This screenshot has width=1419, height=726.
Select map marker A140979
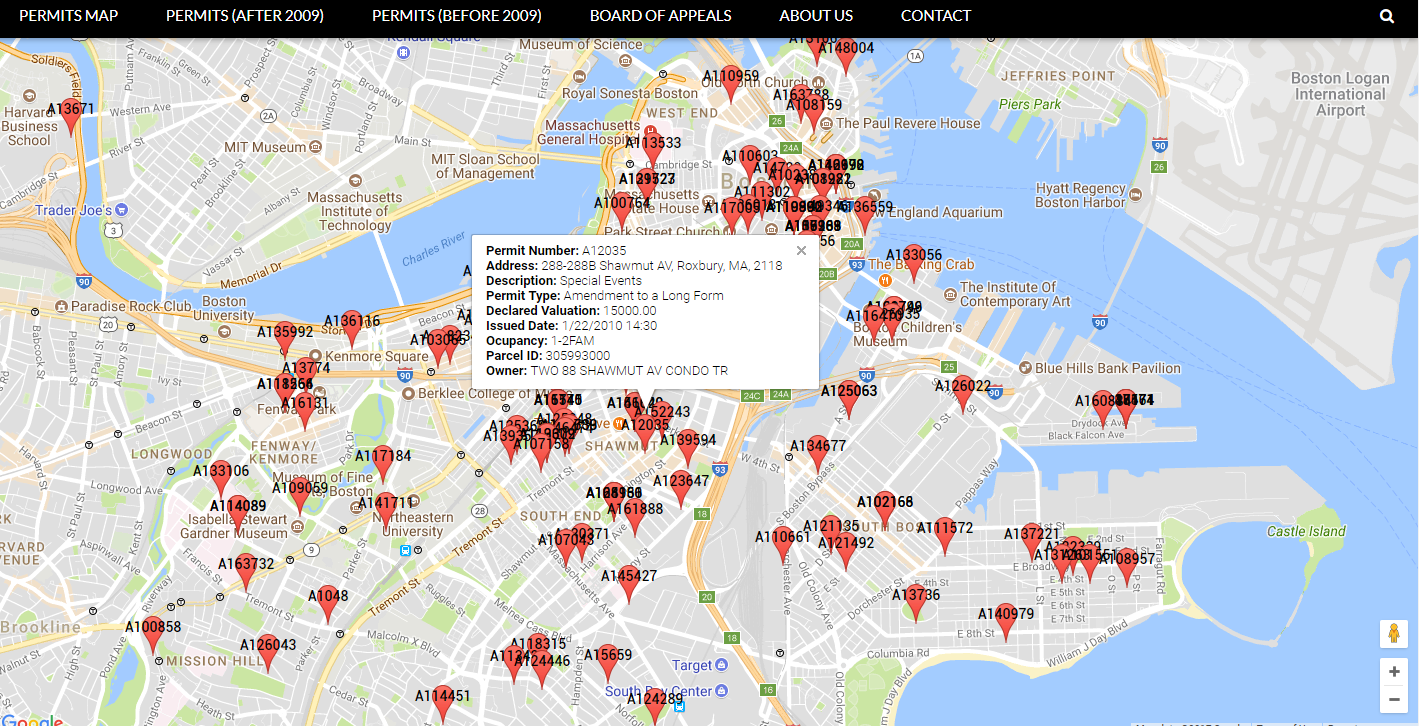(1006, 622)
